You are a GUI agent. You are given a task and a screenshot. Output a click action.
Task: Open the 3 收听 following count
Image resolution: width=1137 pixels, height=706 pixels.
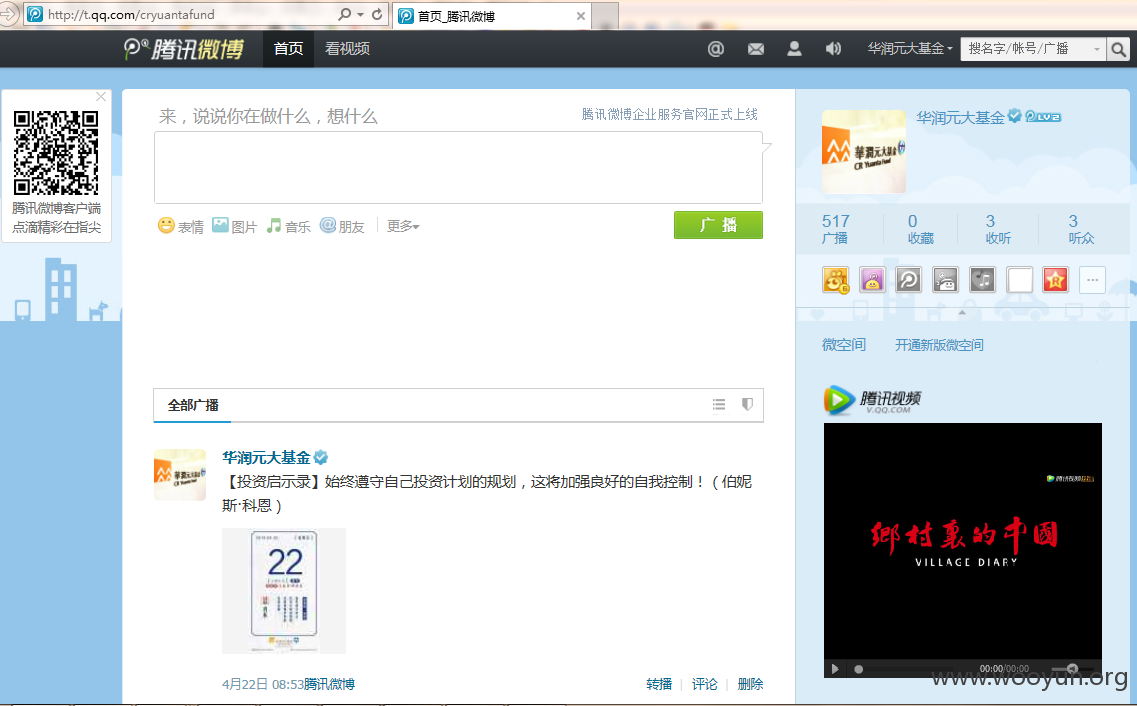click(998, 228)
